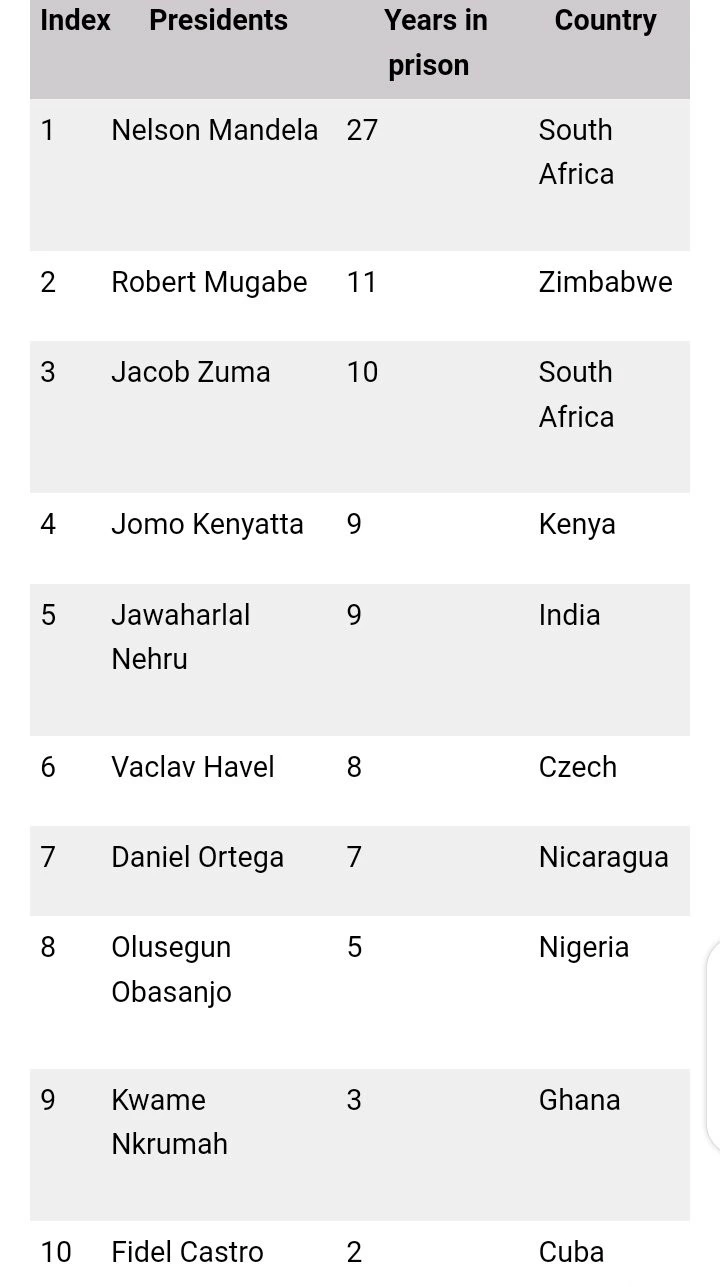Screen dimensions: 720x1287
Task: Click on Vaclav Havel's name
Action: coord(193,767)
